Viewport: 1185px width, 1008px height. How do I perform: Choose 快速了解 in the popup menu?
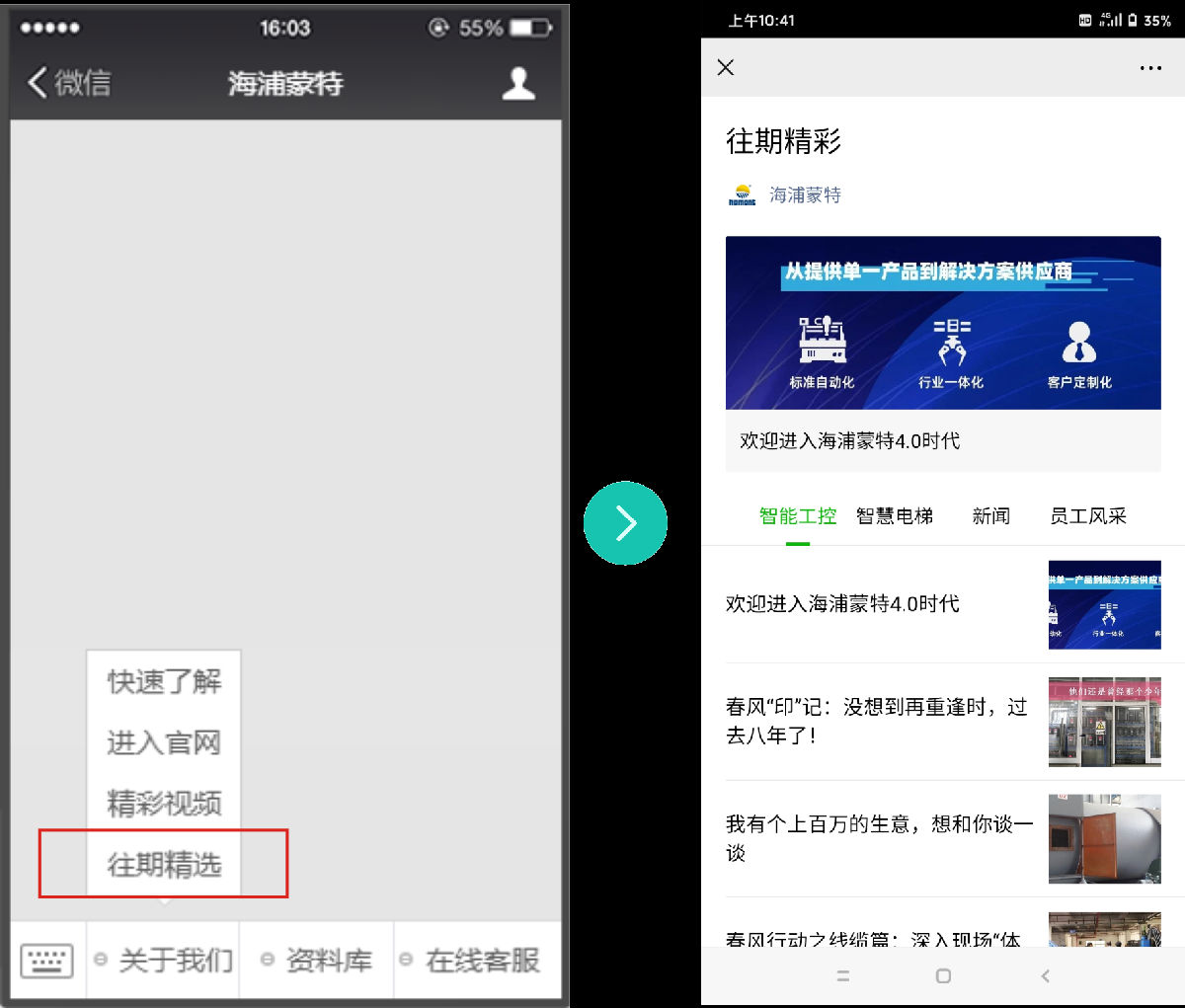pos(164,681)
